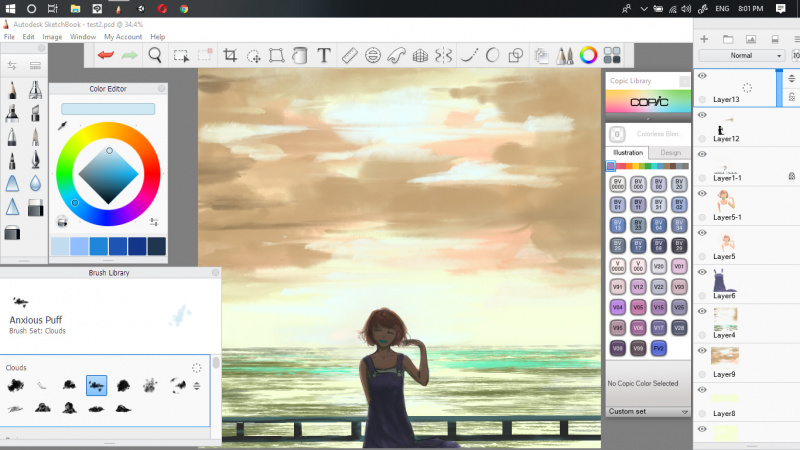Open the Draw Styles shapes tool
This screenshot has width=800, height=450.
(516, 55)
